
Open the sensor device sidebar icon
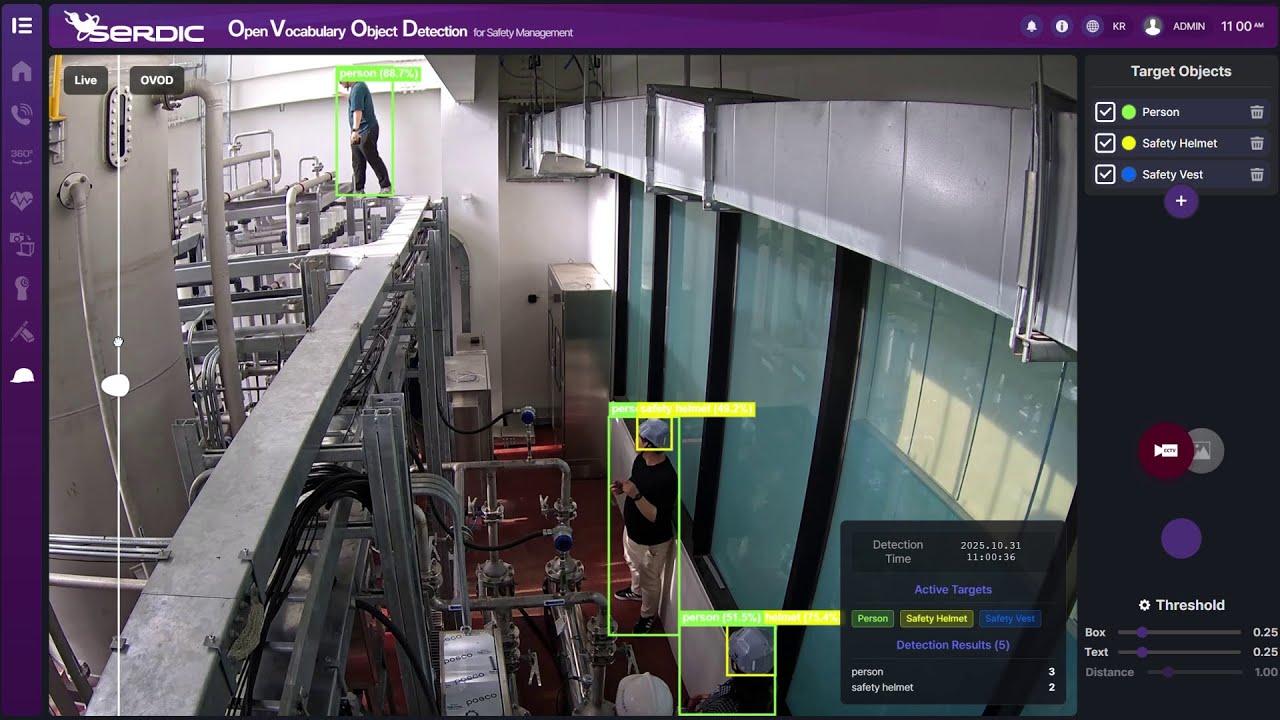click(x=21, y=288)
